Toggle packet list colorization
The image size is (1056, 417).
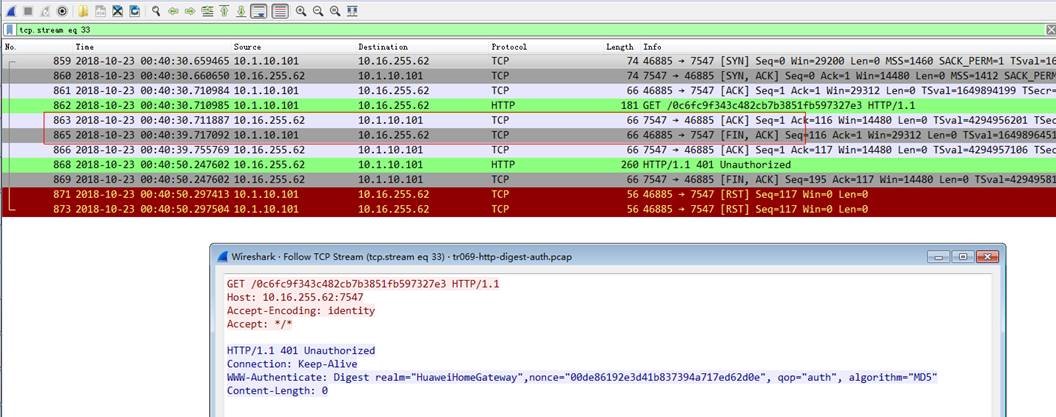pyautogui.click(x=280, y=11)
